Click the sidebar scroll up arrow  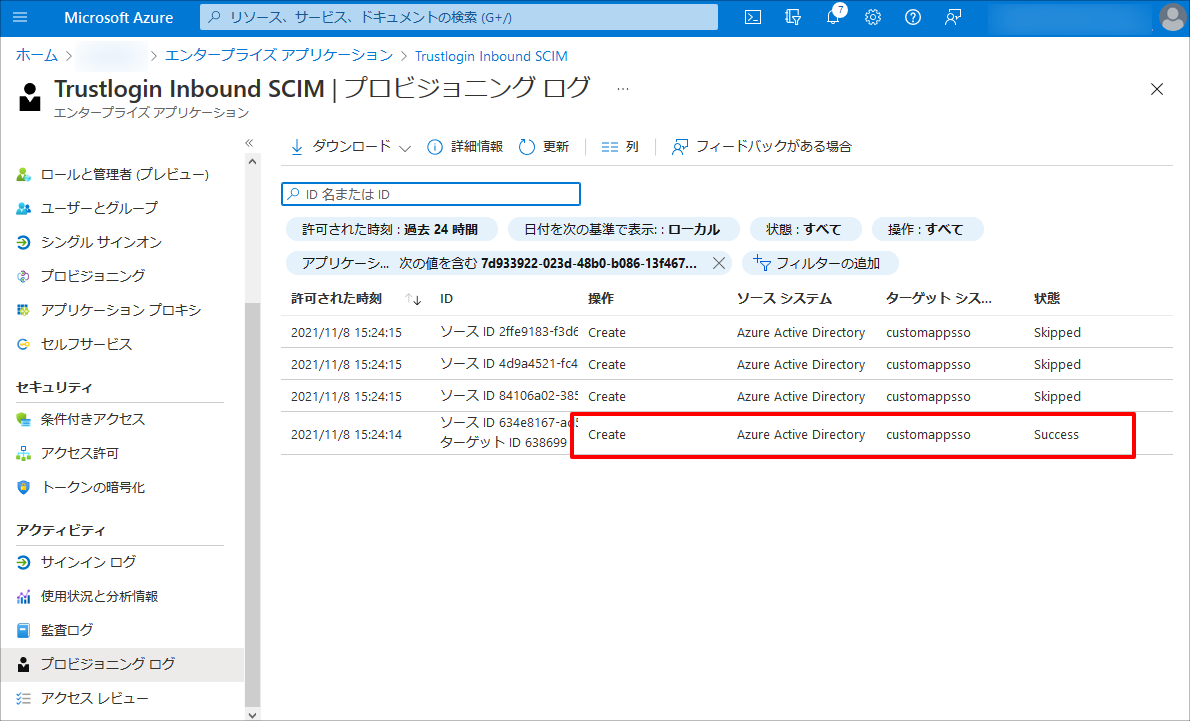click(253, 162)
